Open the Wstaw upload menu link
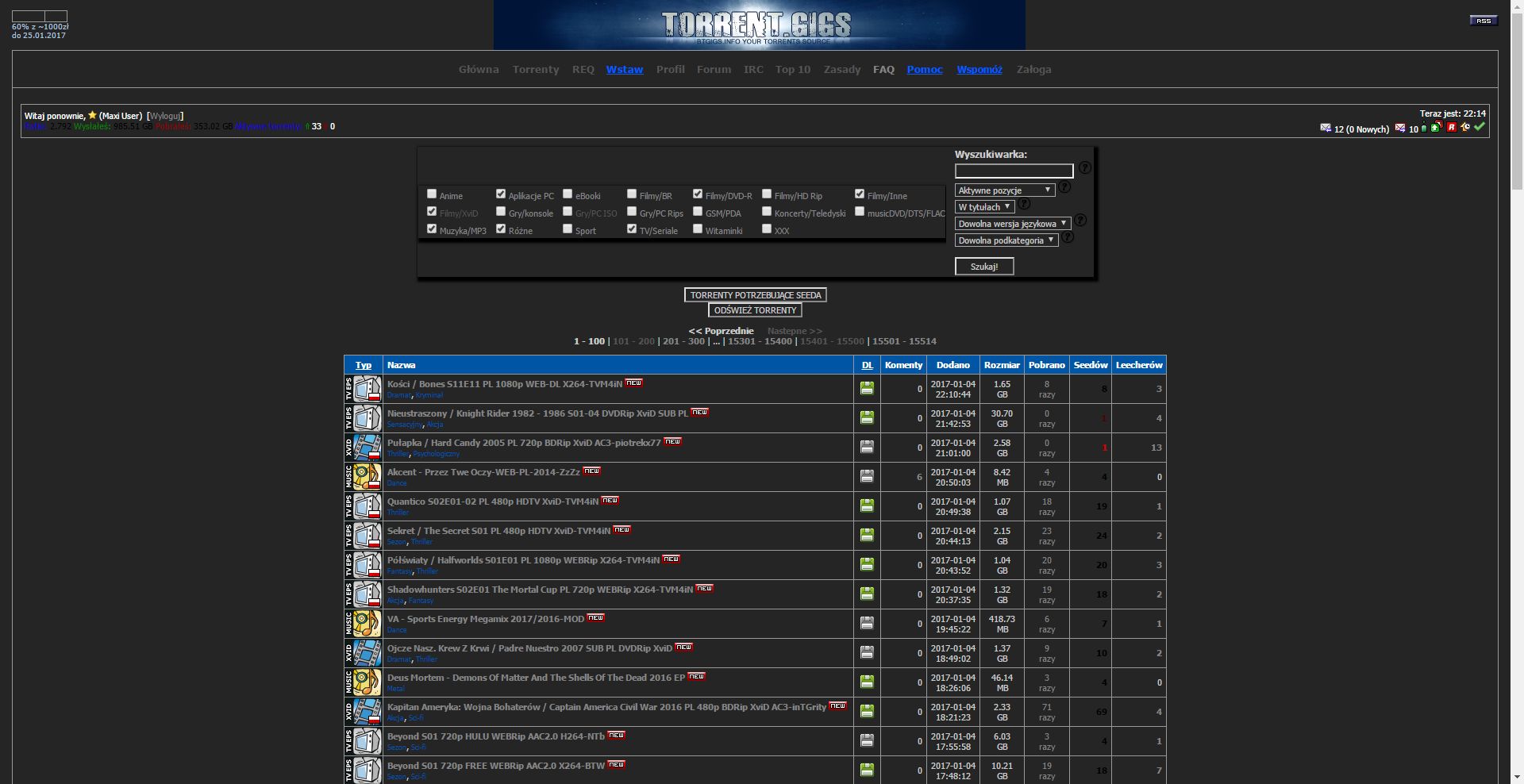 625,70
